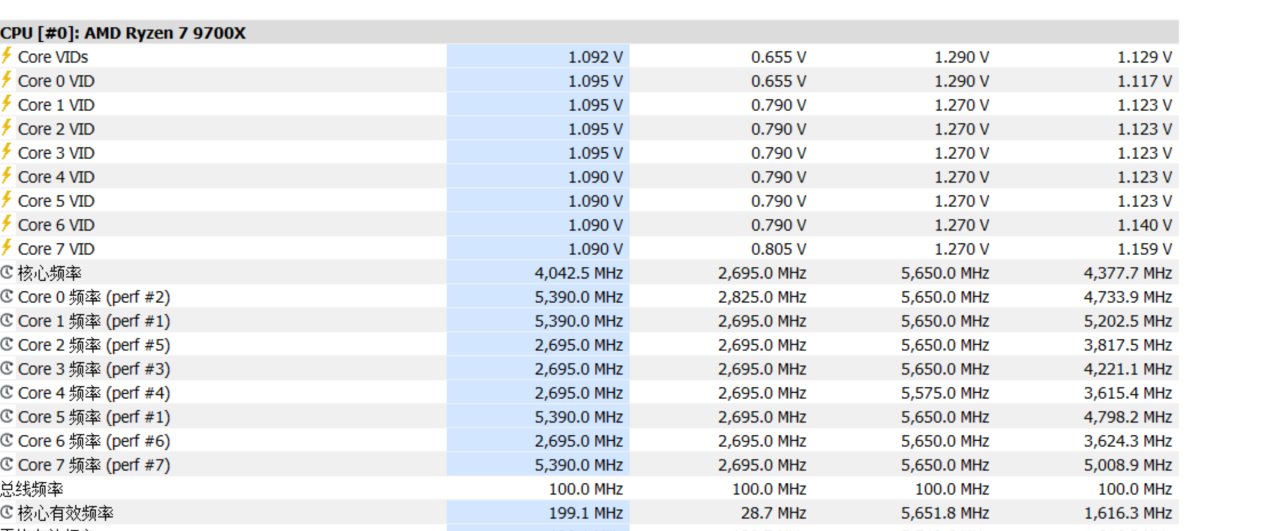The image size is (1280, 531).
Task: Click the 4,042.5 MHz current core frequency value
Action: (578, 273)
